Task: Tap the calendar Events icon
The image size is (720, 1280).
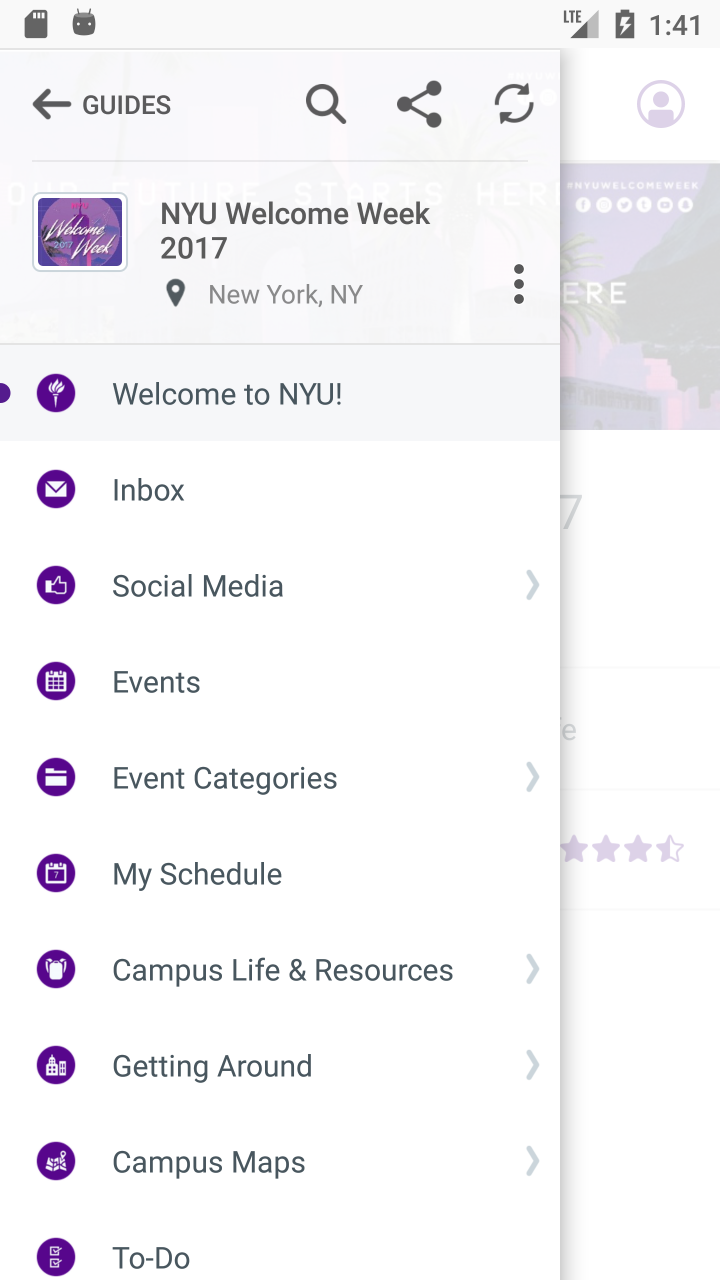Action: coord(56,681)
